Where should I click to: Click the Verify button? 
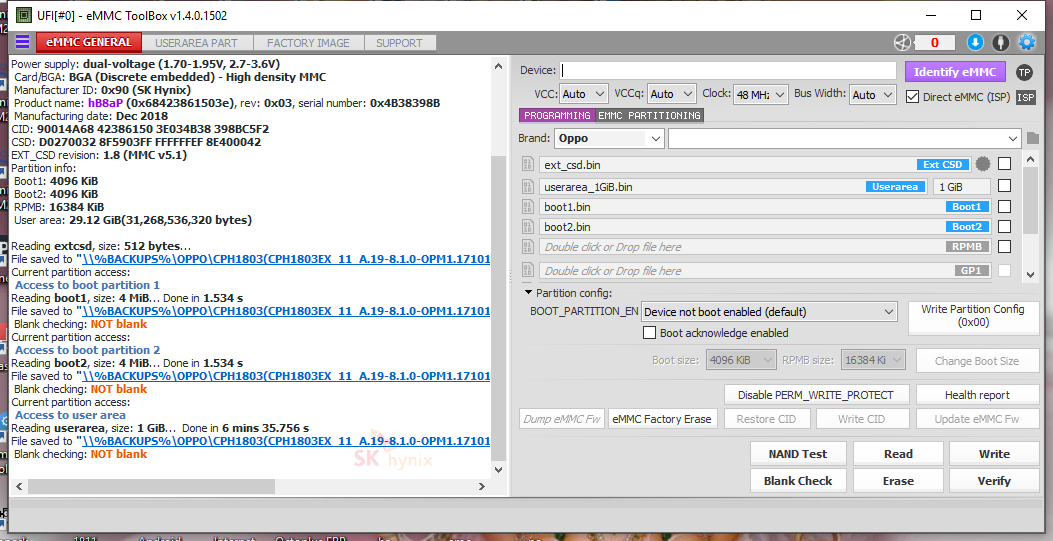point(994,481)
